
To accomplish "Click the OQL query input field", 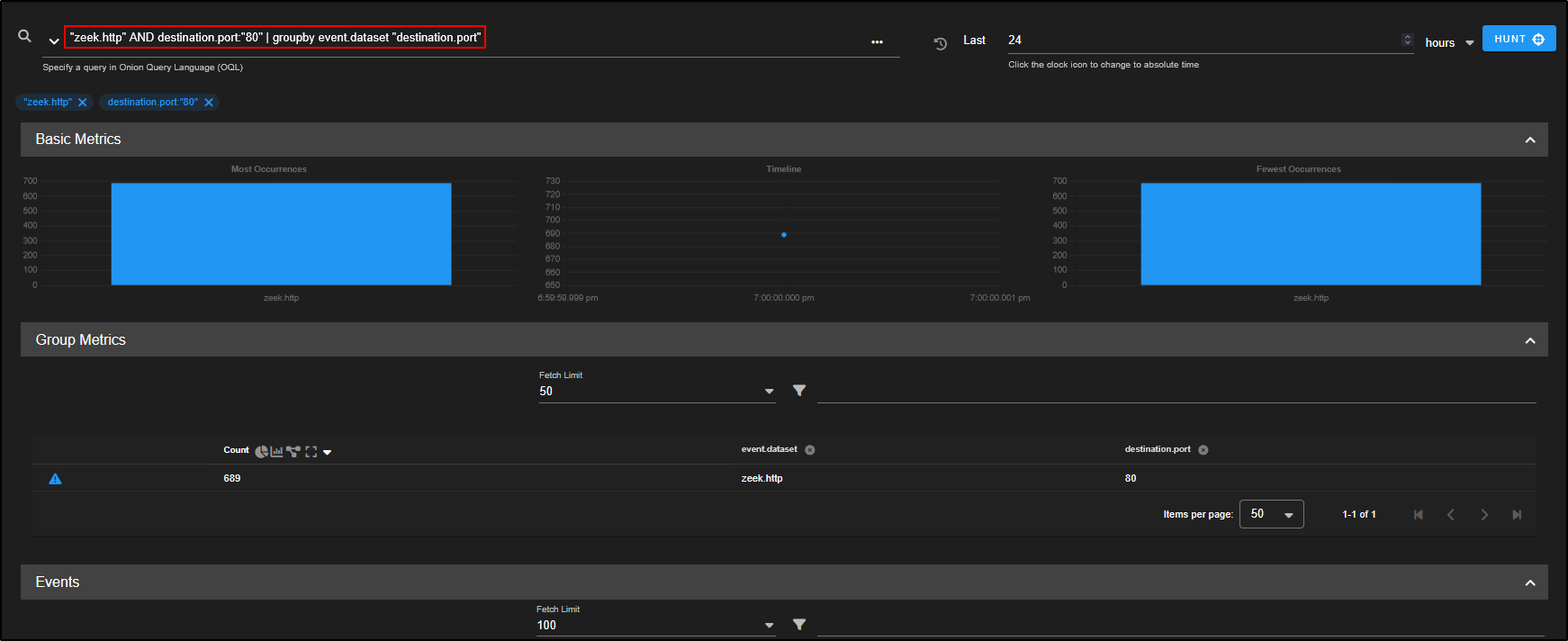I will pyautogui.click(x=450, y=38).
